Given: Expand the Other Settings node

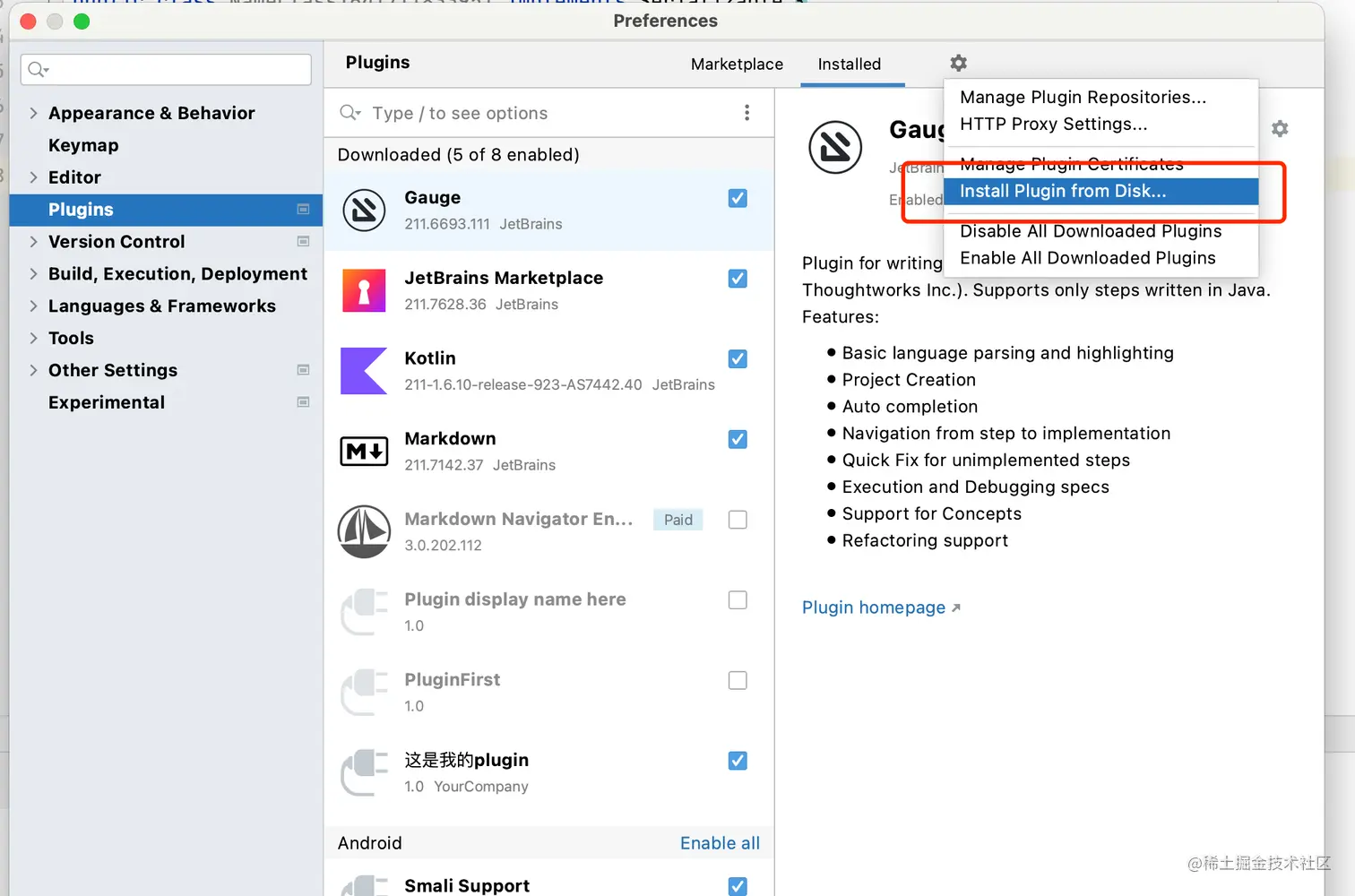Looking at the screenshot, I should (x=33, y=370).
